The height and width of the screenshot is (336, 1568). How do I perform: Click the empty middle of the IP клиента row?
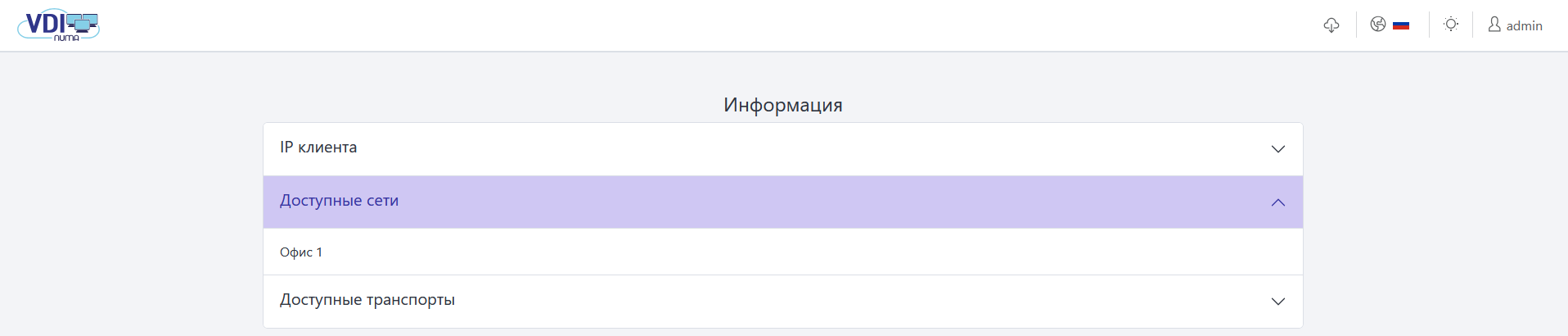click(x=782, y=148)
